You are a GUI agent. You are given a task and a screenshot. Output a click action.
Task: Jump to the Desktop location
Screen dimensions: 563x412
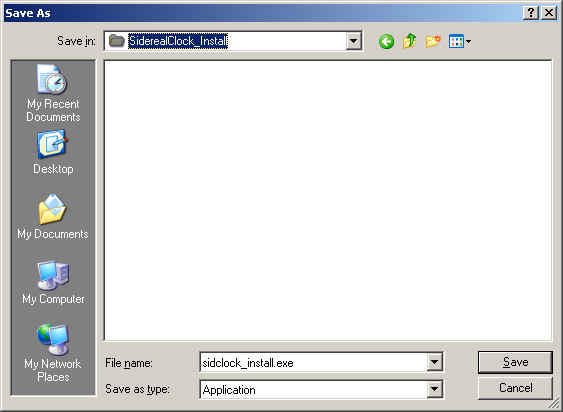coord(53,153)
